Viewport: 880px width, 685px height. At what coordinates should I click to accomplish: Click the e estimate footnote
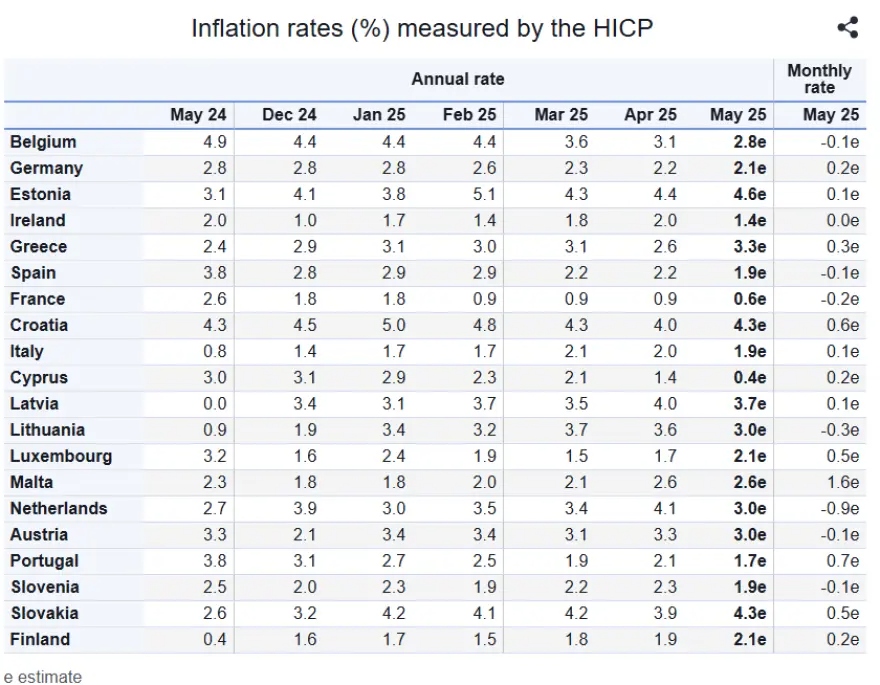point(43,677)
